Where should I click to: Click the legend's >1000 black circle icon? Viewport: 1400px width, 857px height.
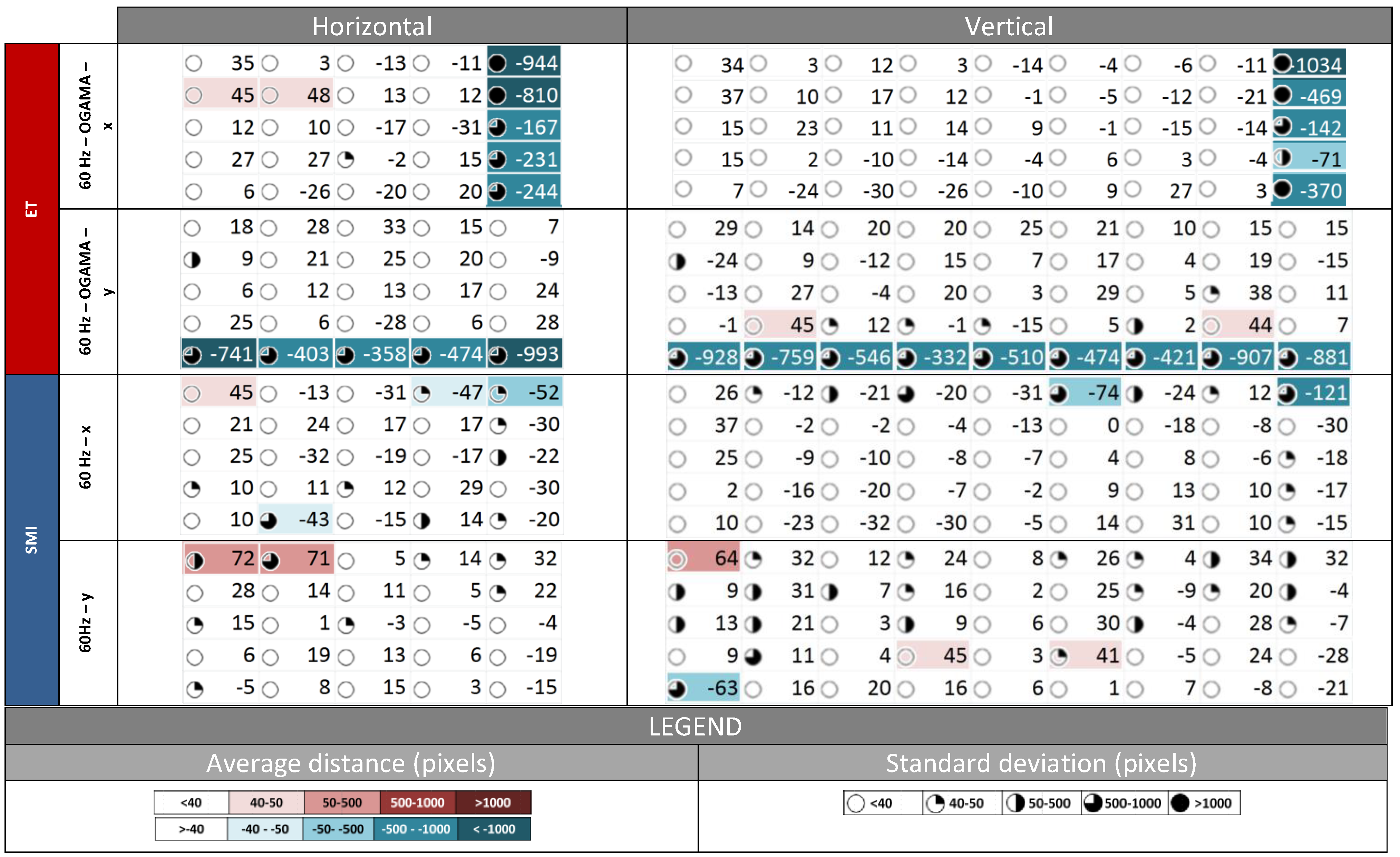coord(1180,803)
